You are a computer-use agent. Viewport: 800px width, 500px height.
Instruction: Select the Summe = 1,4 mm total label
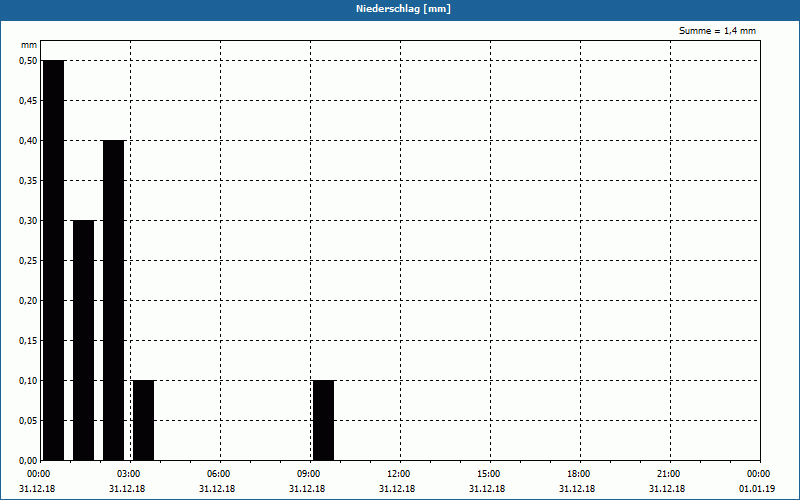[717, 31]
